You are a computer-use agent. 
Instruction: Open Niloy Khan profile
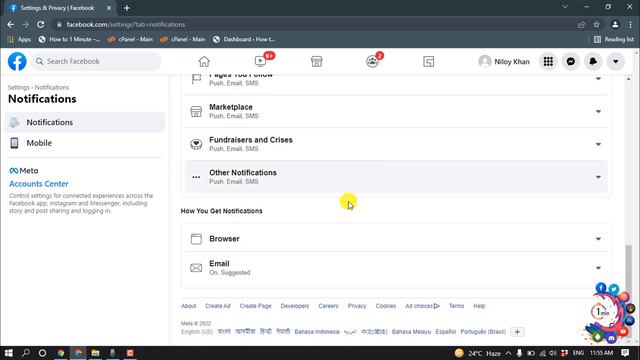[504, 62]
